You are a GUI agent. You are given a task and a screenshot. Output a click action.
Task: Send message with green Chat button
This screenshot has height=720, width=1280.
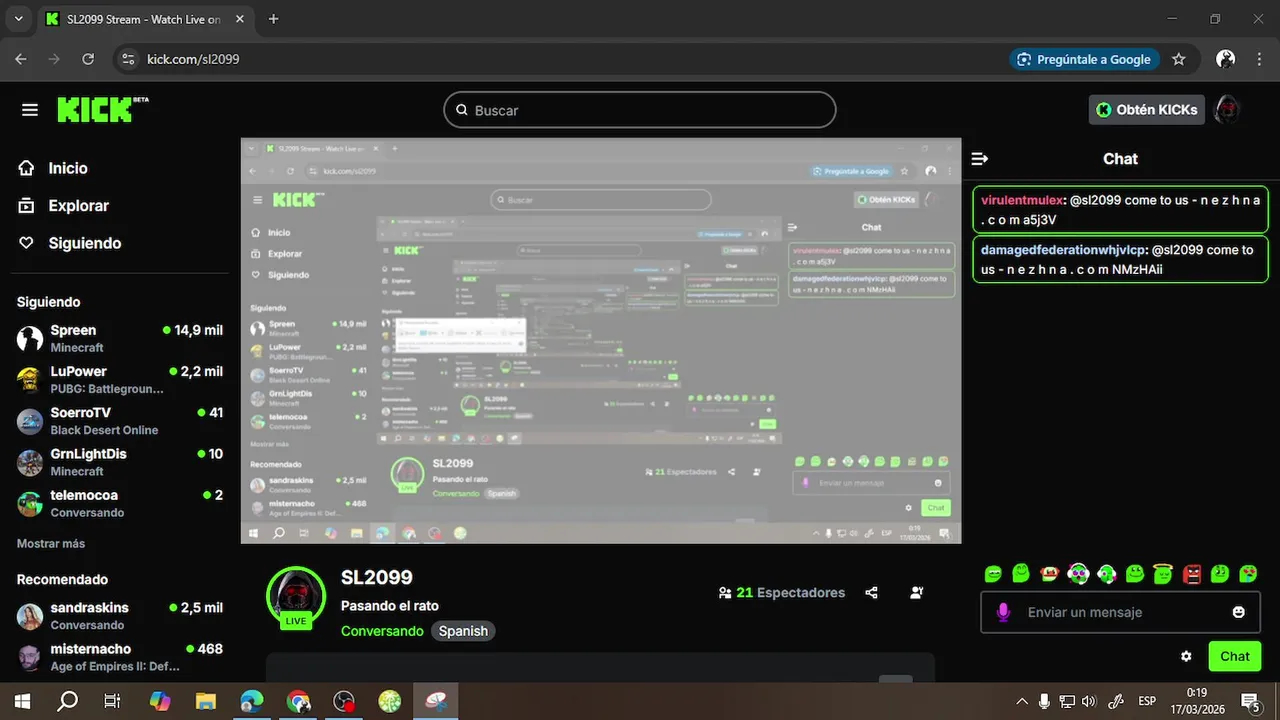[x=1235, y=656]
